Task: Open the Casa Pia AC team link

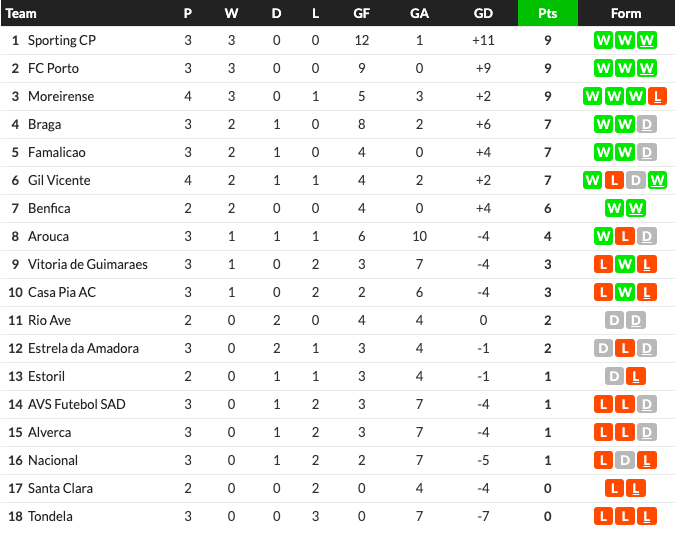Action: point(62,292)
